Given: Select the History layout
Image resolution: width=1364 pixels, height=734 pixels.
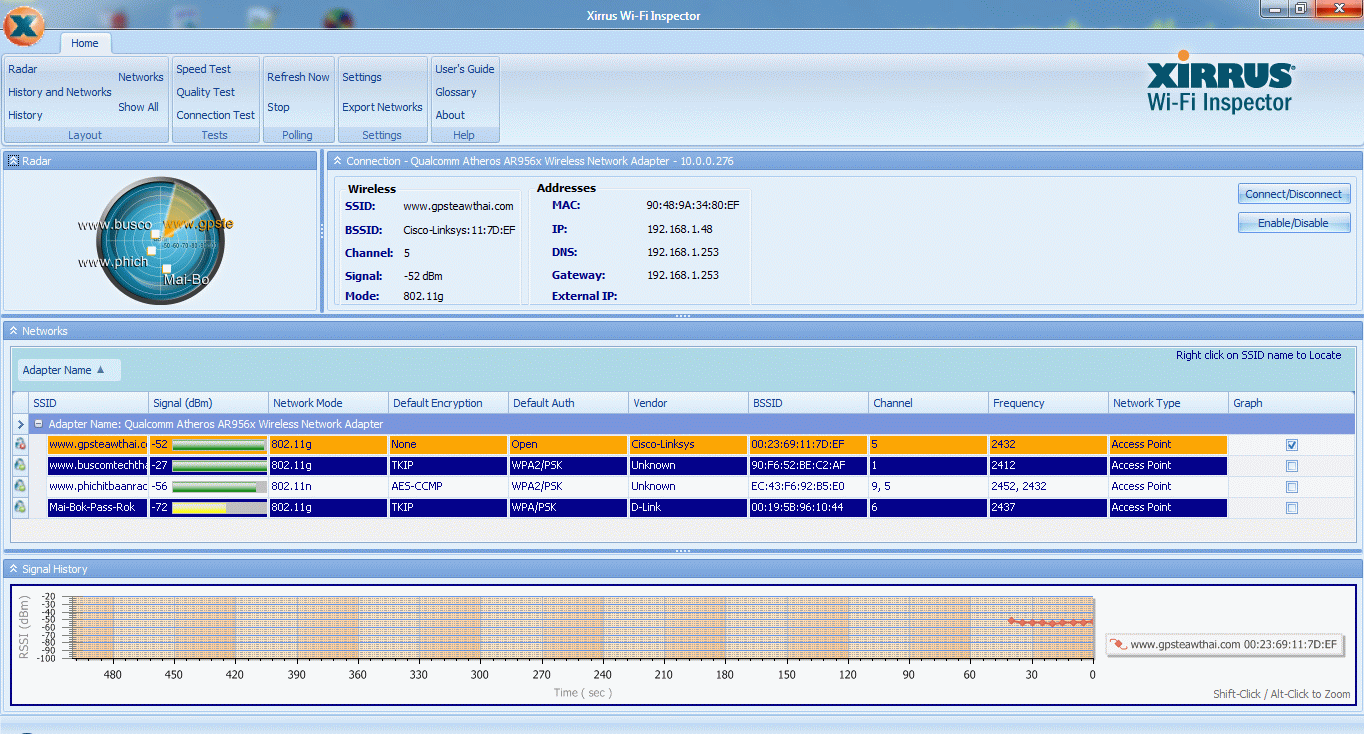Looking at the screenshot, I should click(26, 115).
